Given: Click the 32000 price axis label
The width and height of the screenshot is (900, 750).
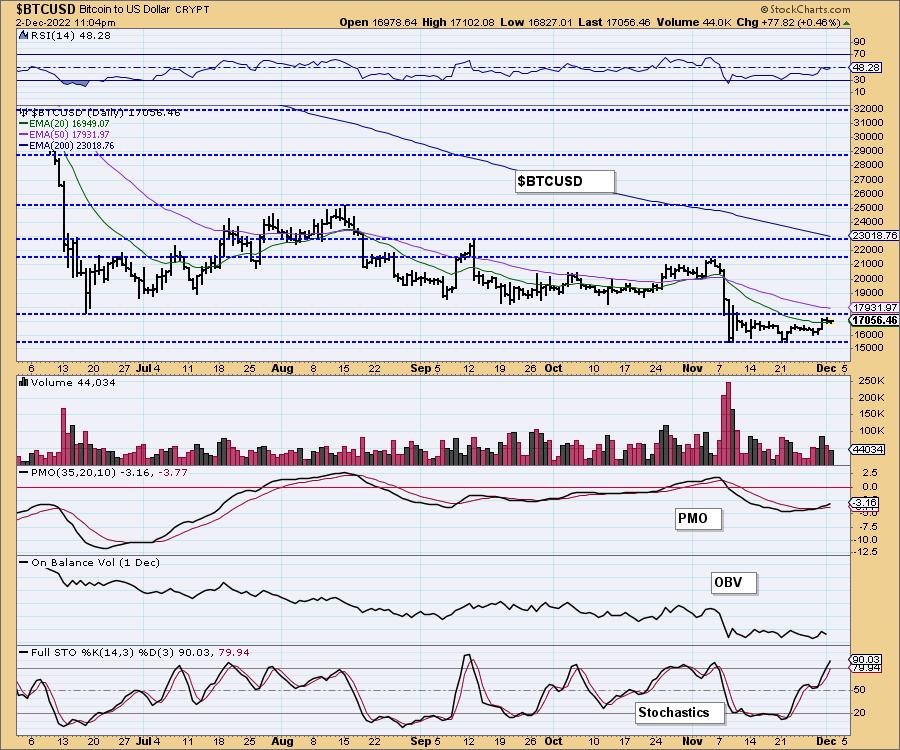Looking at the screenshot, I should (x=868, y=108).
